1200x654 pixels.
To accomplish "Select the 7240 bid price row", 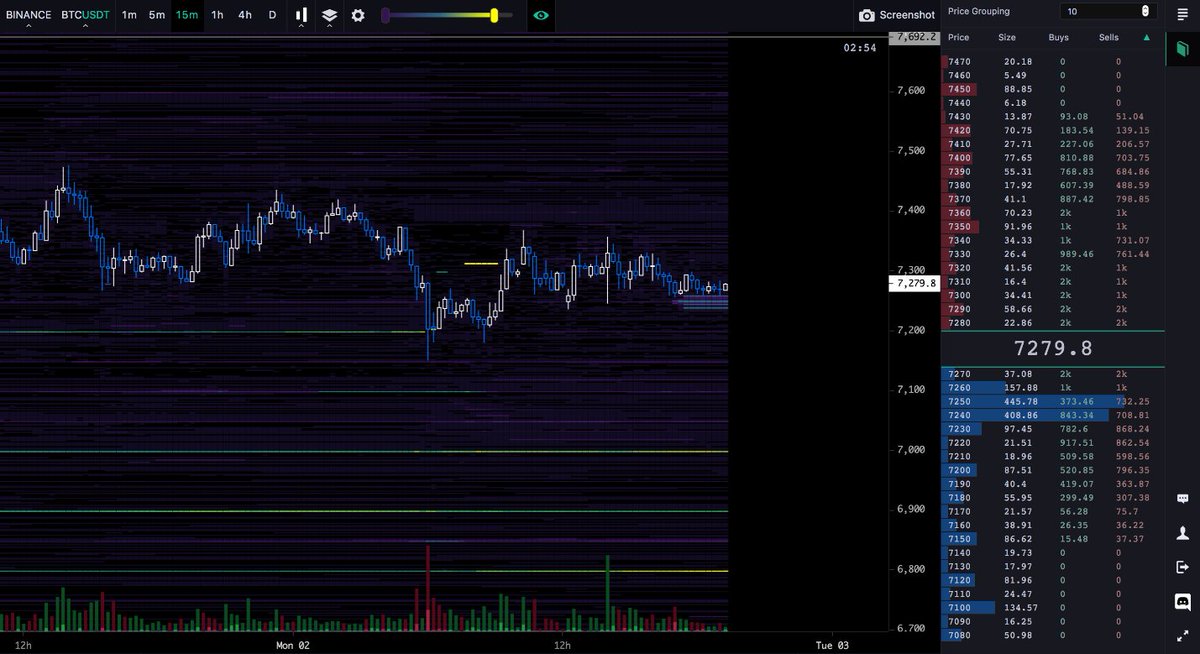I will (x=1053, y=415).
